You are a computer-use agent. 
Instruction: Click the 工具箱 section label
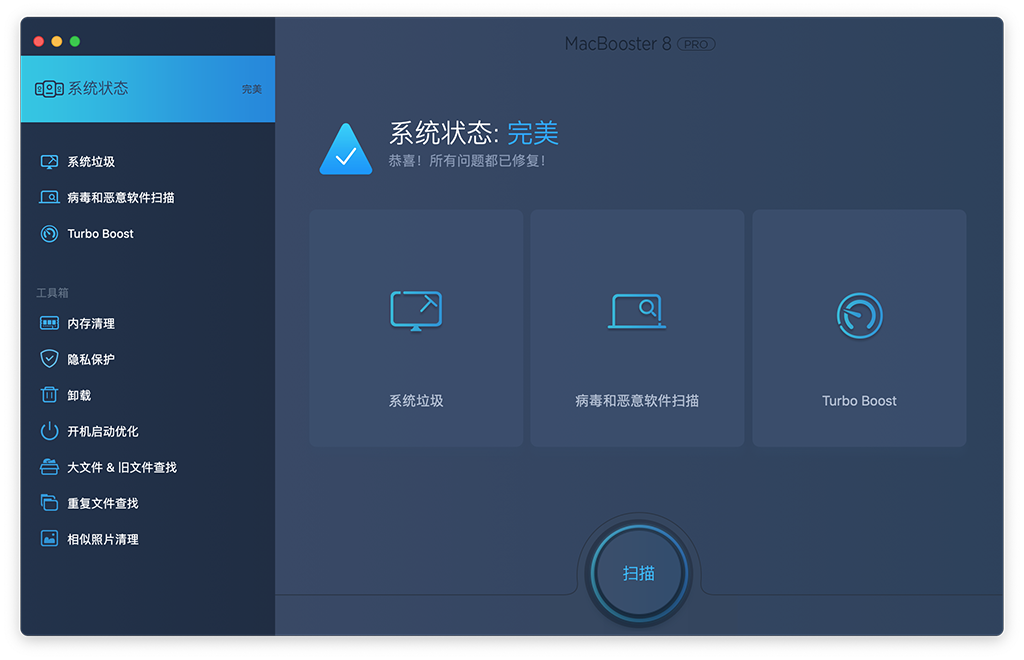pos(52,293)
